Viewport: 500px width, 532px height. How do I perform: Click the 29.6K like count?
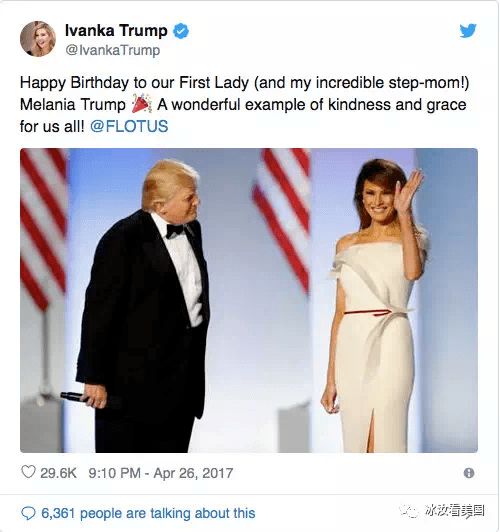pos(58,473)
